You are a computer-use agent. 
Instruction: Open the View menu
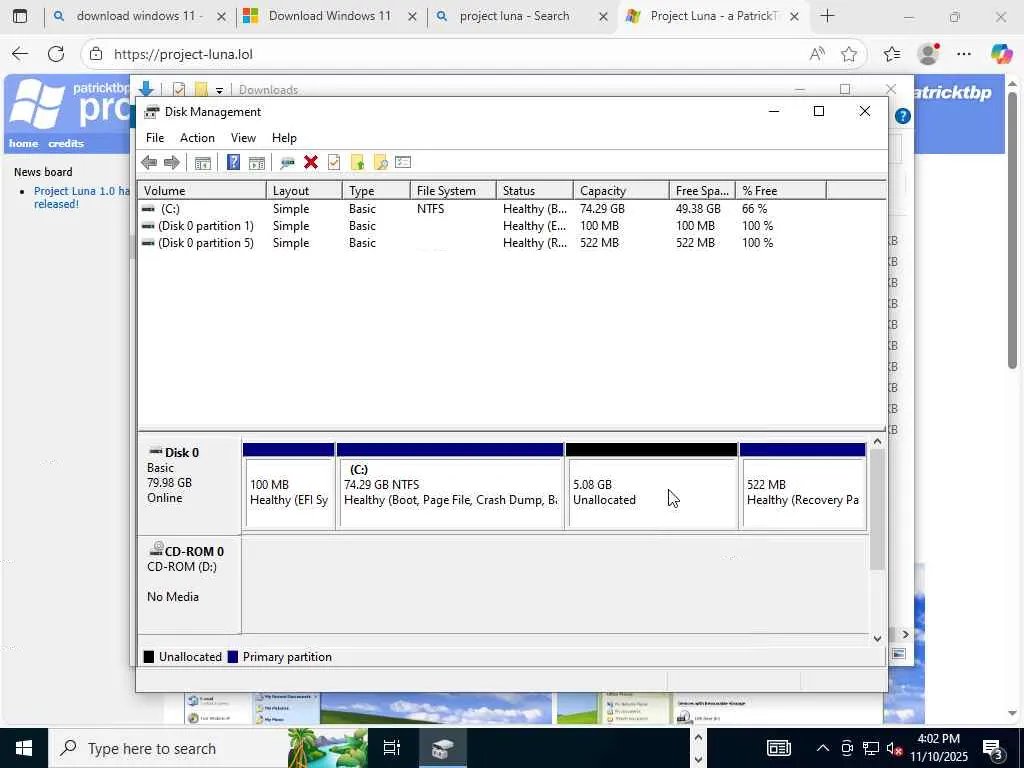tap(243, 138)
